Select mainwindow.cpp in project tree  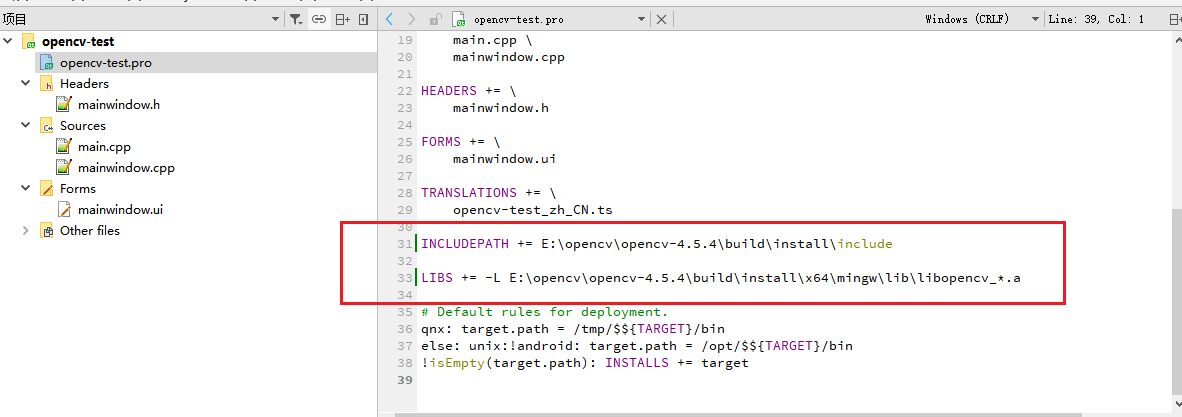pos(127,168)
